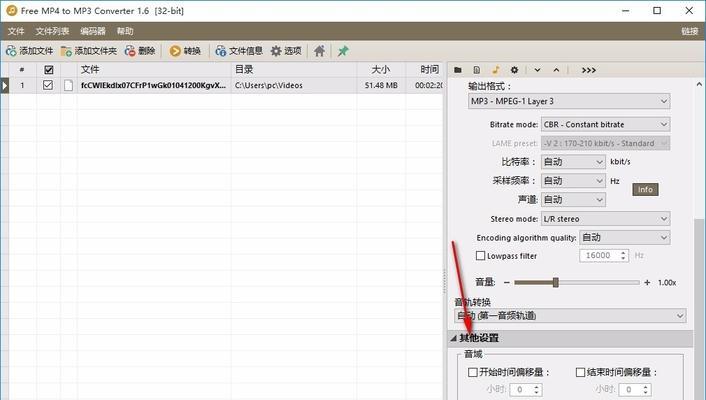Start conversion with the 转换 button
The height and width of the screenshot is (400, 706).
185,51
